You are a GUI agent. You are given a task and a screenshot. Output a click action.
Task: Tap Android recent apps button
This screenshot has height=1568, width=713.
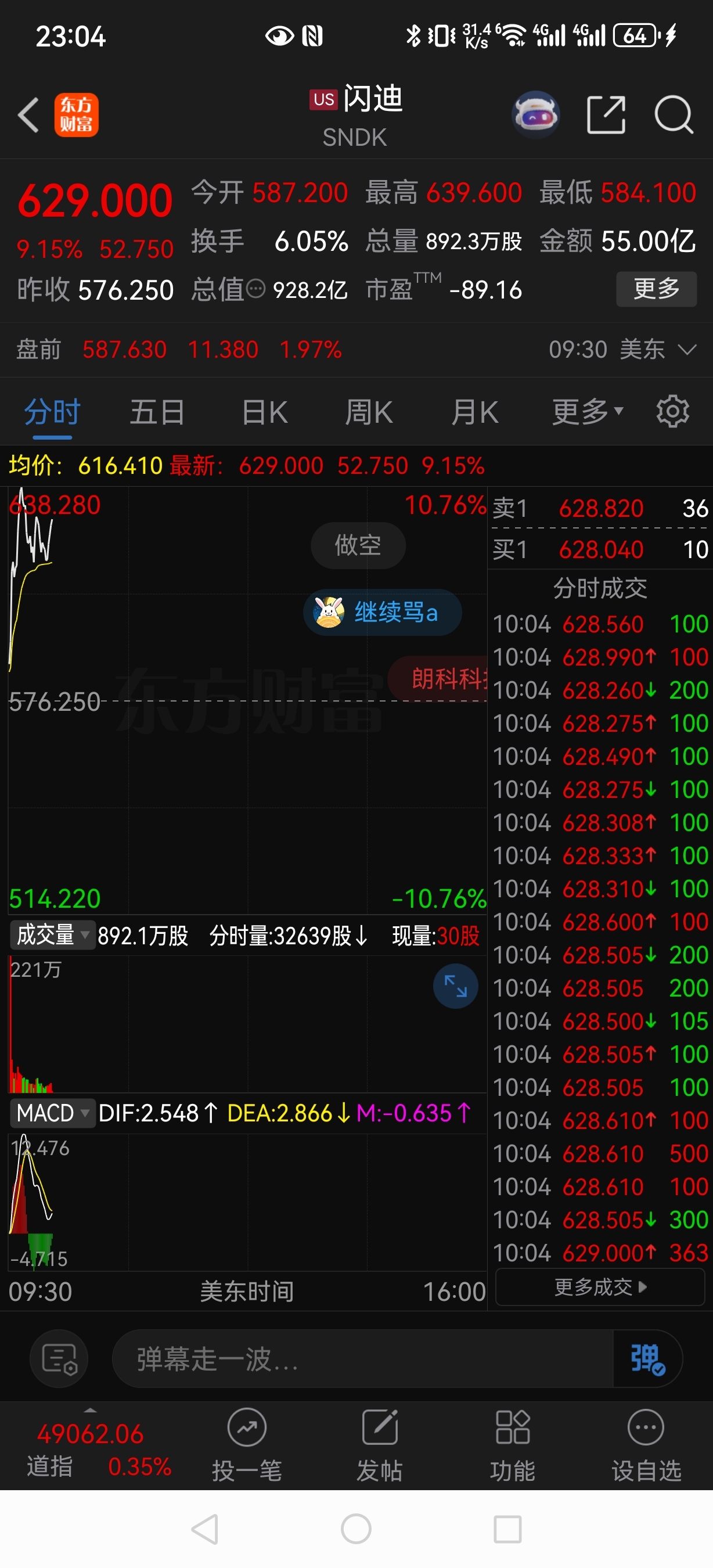507,1529
